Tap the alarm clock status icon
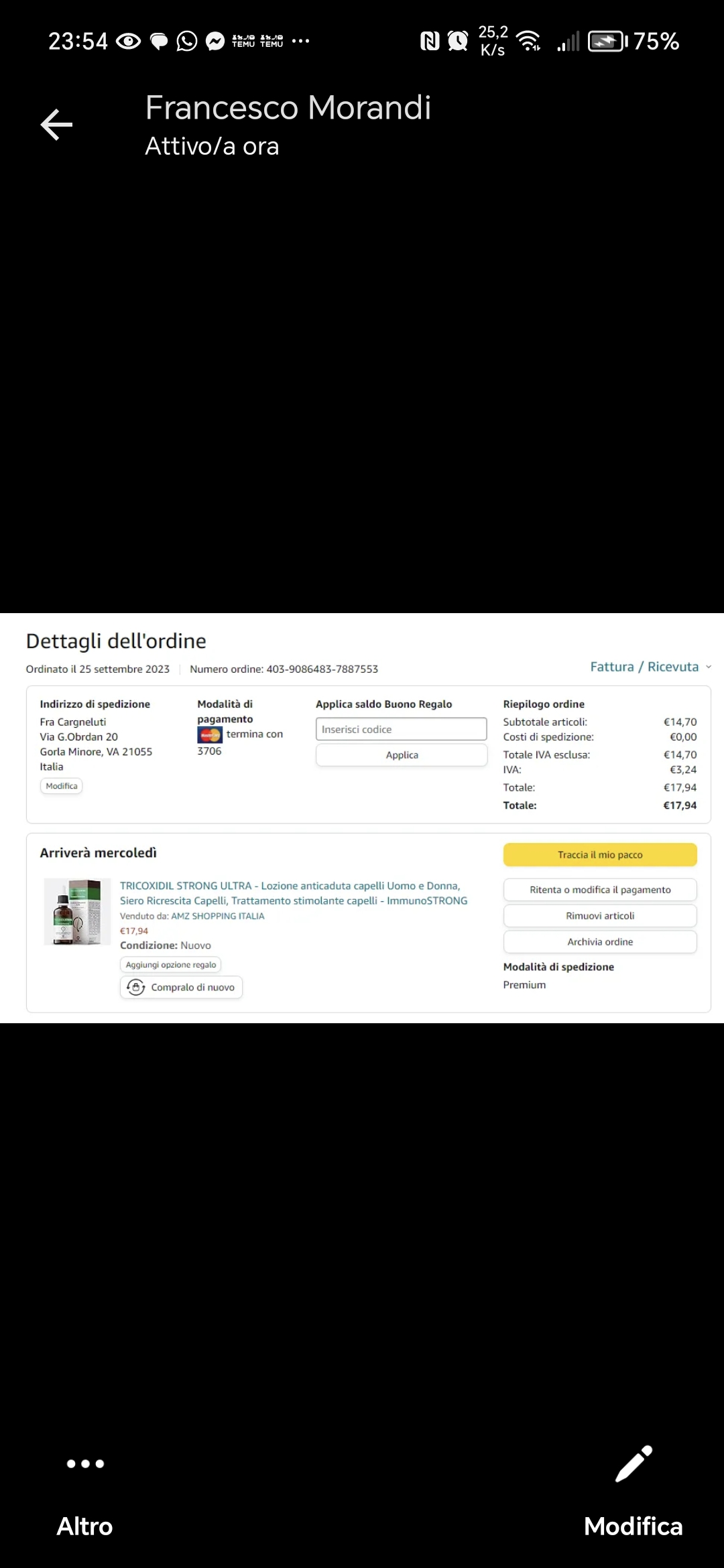724x1568 pixels. tap(458, 42)
